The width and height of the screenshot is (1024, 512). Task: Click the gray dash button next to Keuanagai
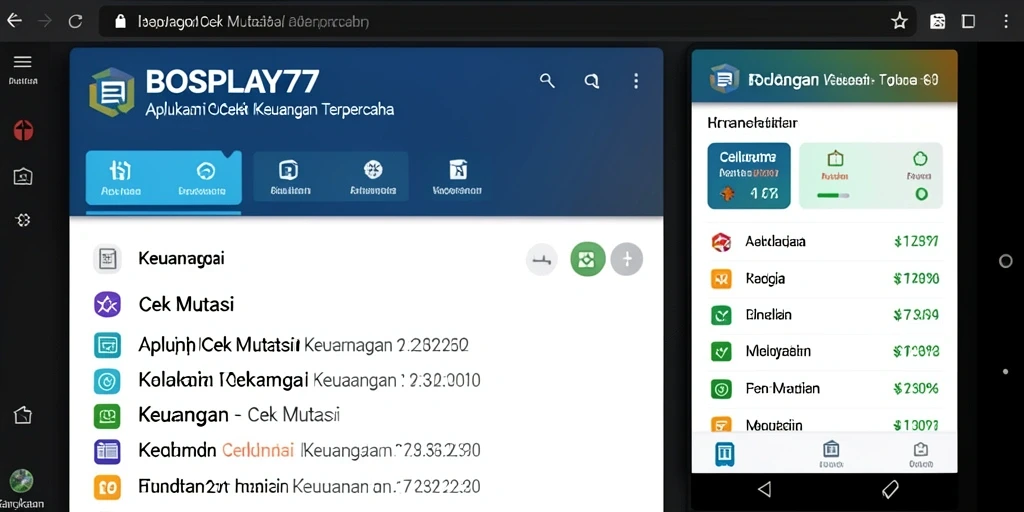tap(542, 260)
